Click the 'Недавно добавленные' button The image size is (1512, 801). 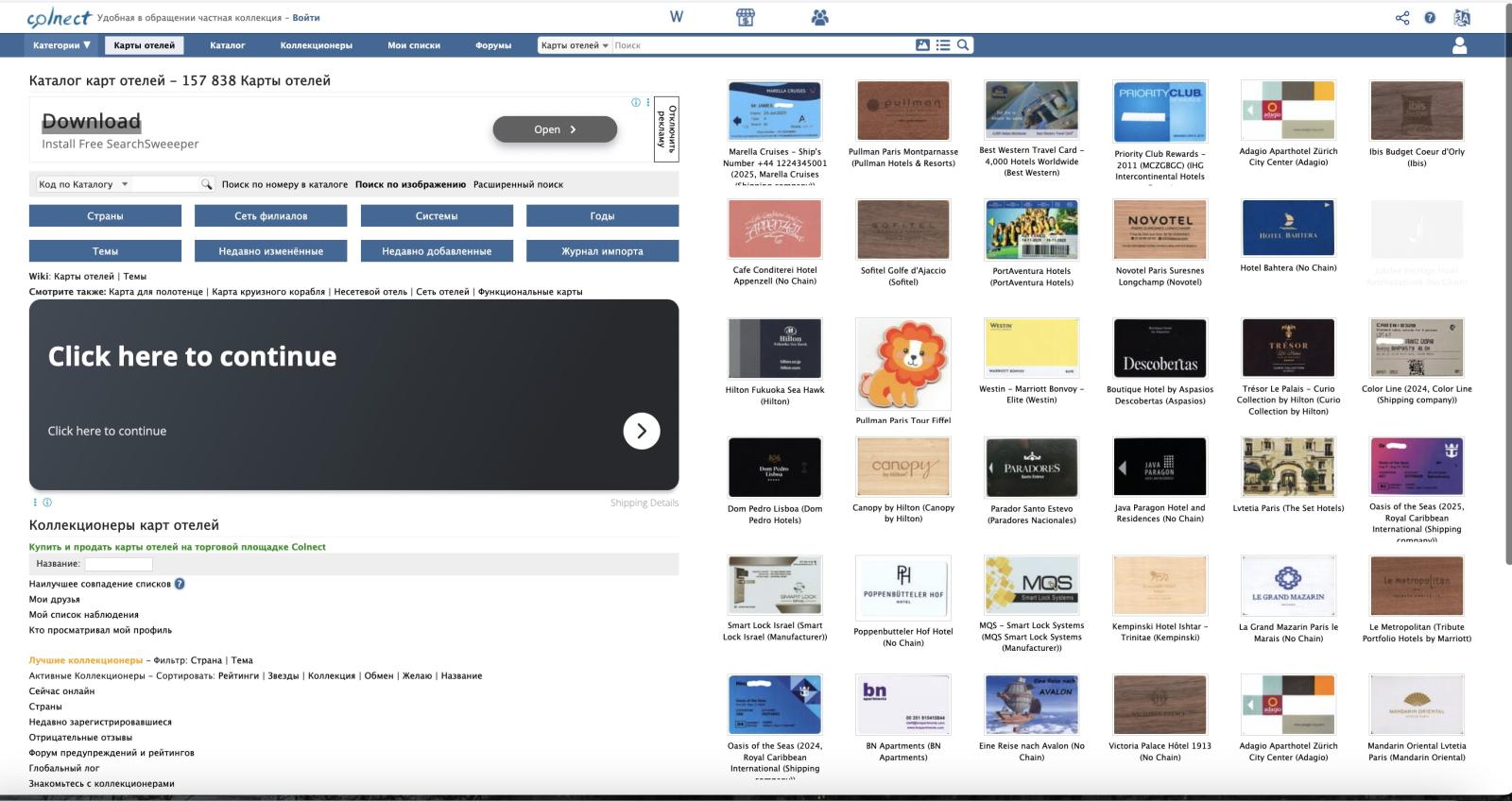point(437,251)
